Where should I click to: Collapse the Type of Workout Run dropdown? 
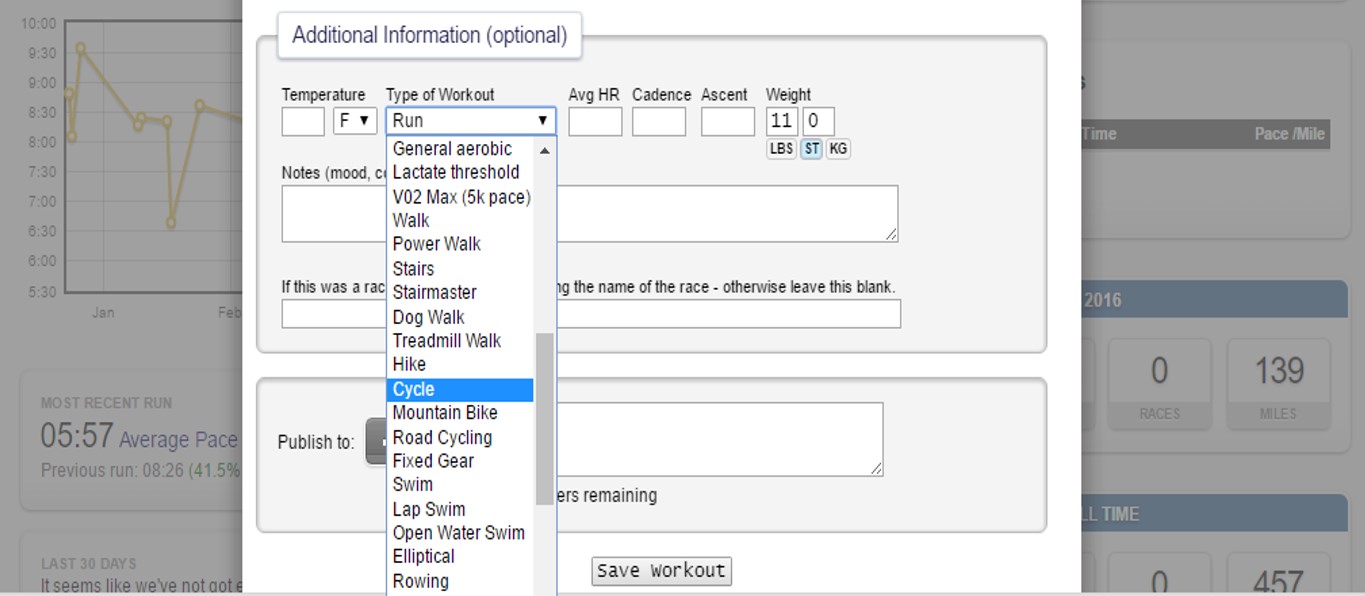tap(471, 121)
